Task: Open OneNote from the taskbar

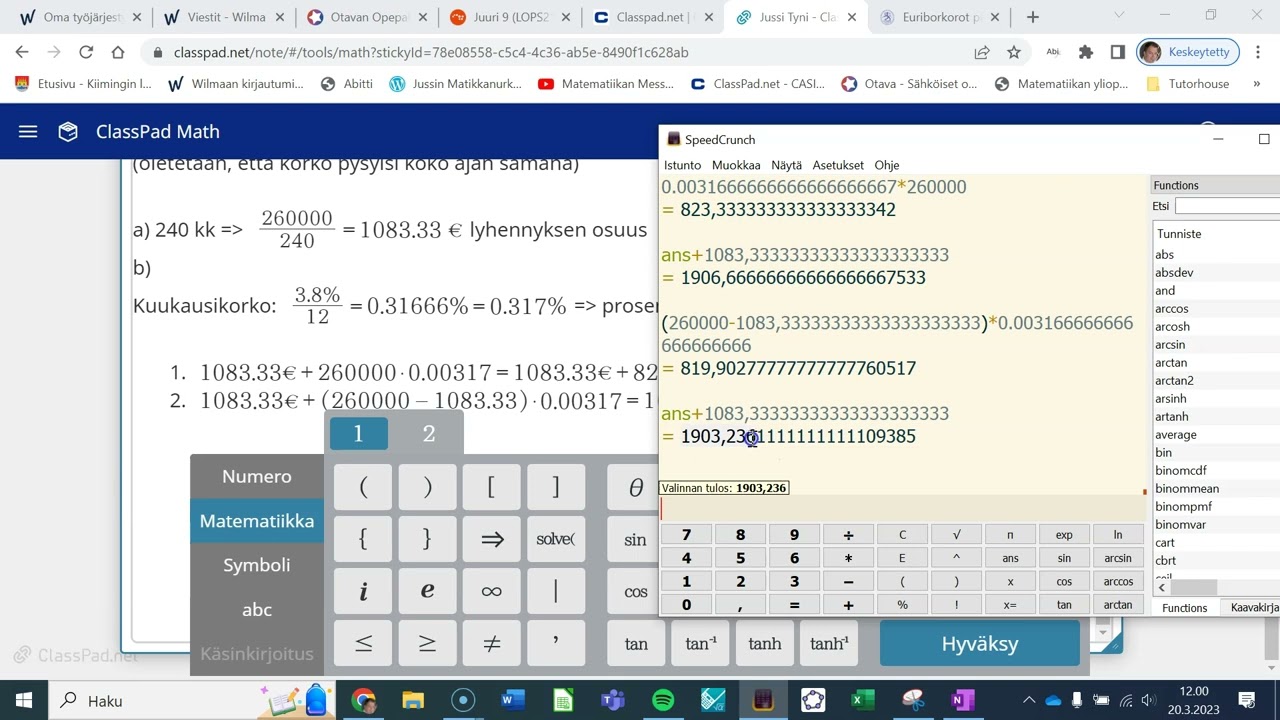Action: click(963, 700)
